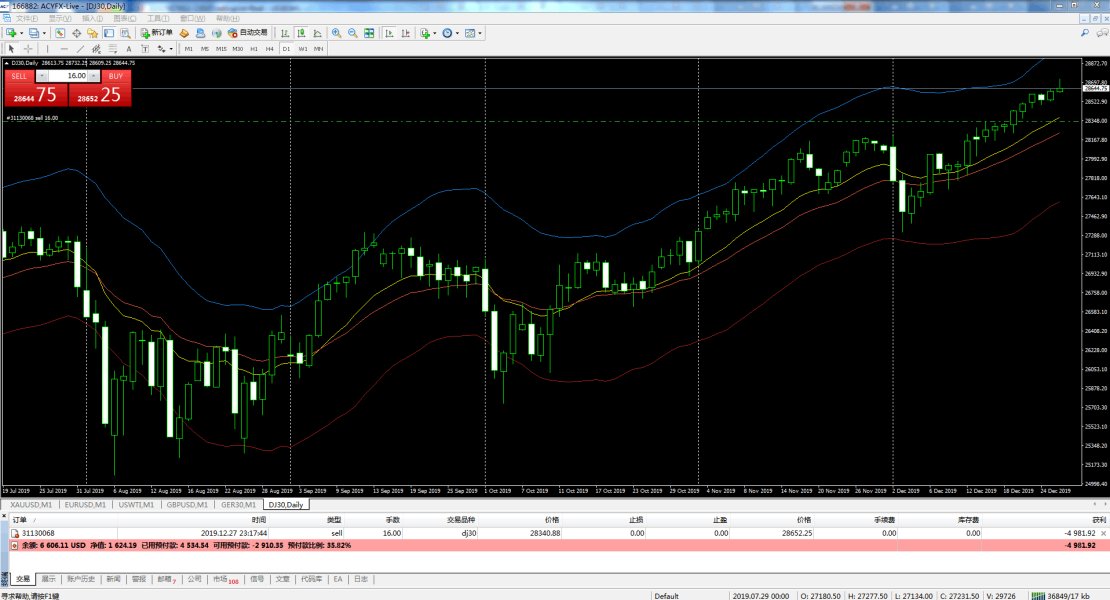The height and width of the screenshot is (600, 1110).
Task: Click the 新订单 (New Order) toolbar button
Action: coord(155,33)
